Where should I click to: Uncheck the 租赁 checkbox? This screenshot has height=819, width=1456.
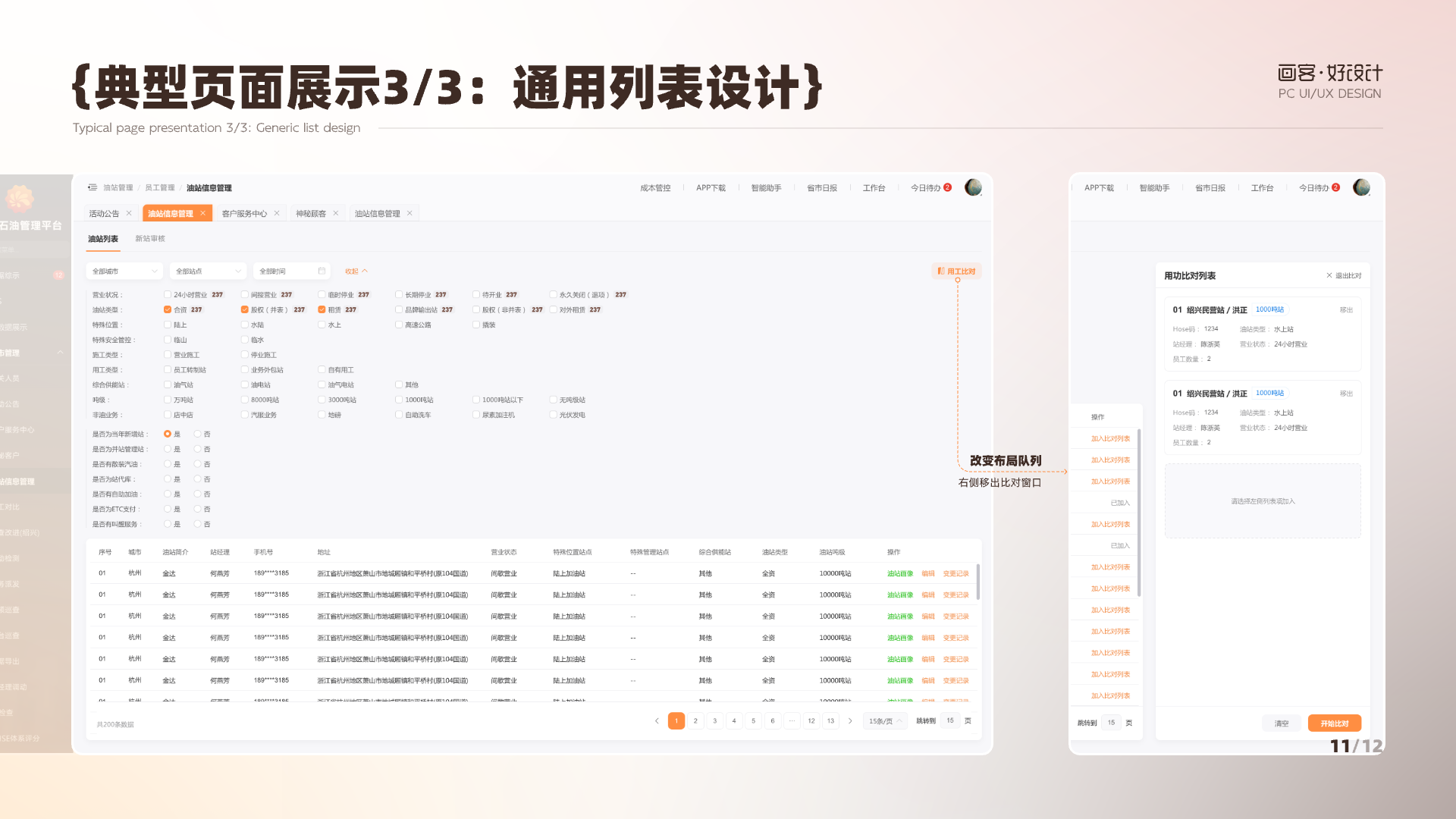322,309
